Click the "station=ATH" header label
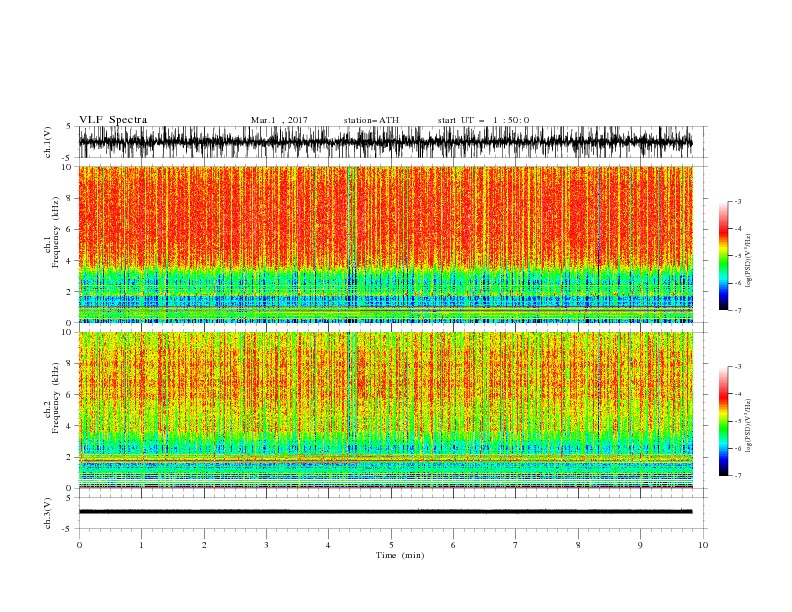 (371, 120)
